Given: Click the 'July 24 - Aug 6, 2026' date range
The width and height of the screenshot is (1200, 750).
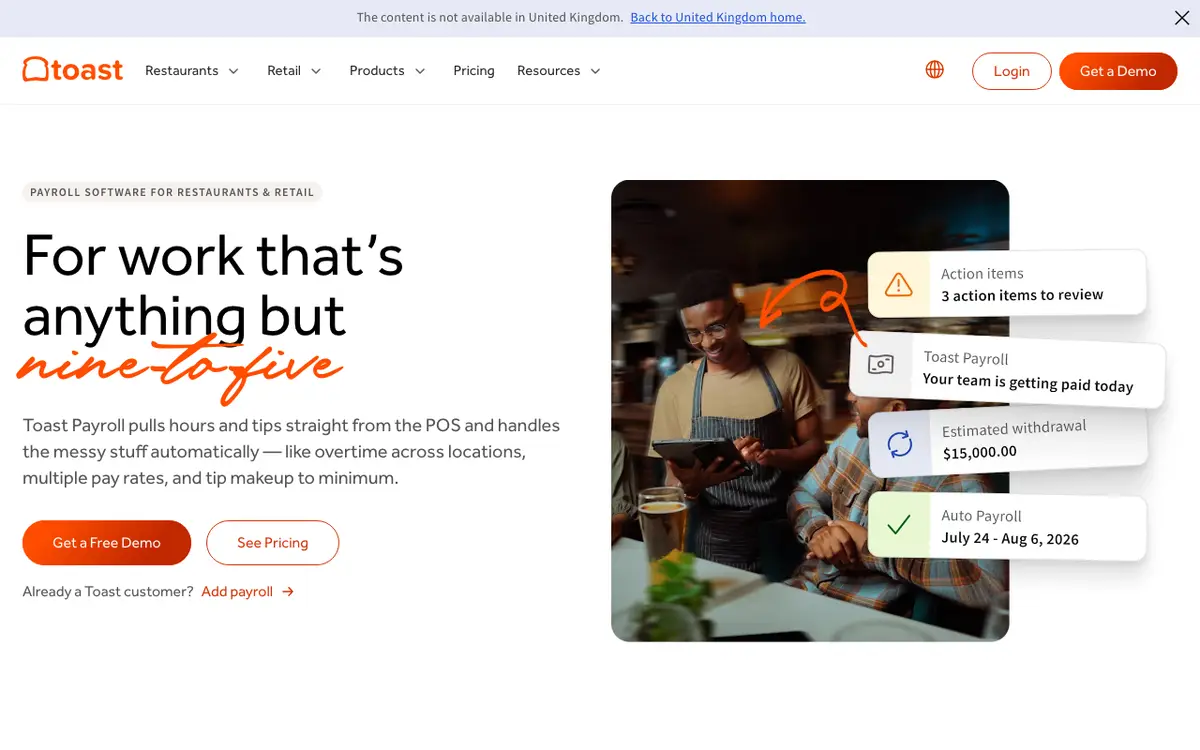Looking at the screenshot, I should click(1010, 539).
